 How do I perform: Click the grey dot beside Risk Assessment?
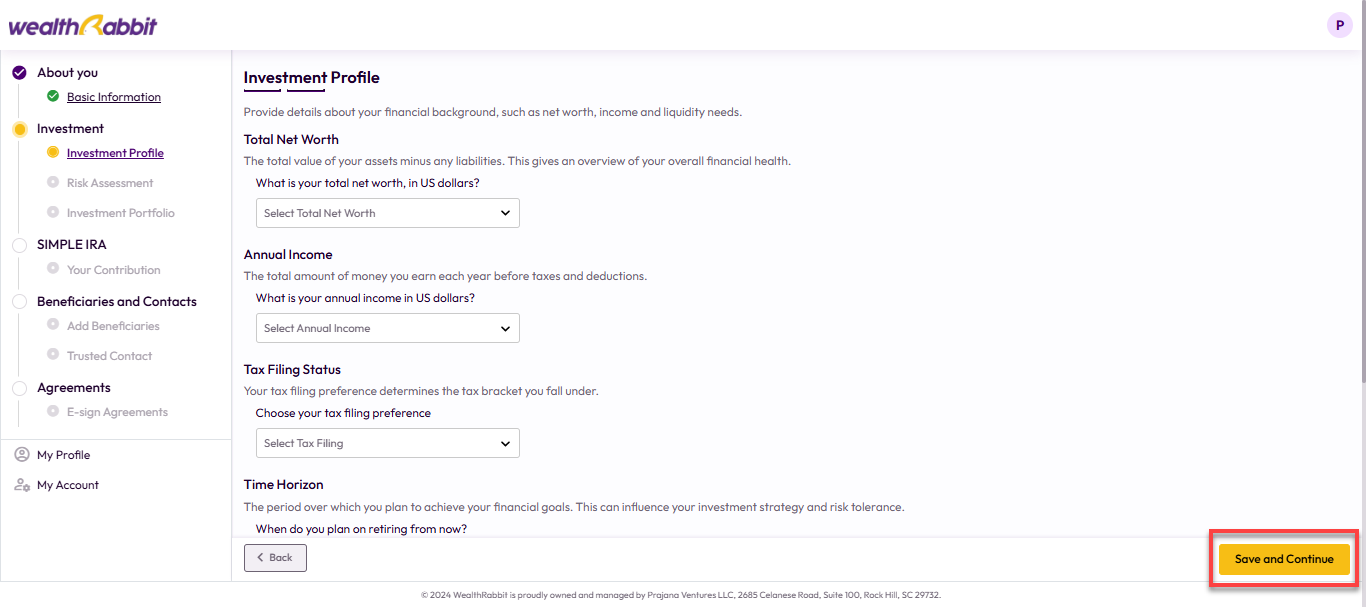pos(53,183)
